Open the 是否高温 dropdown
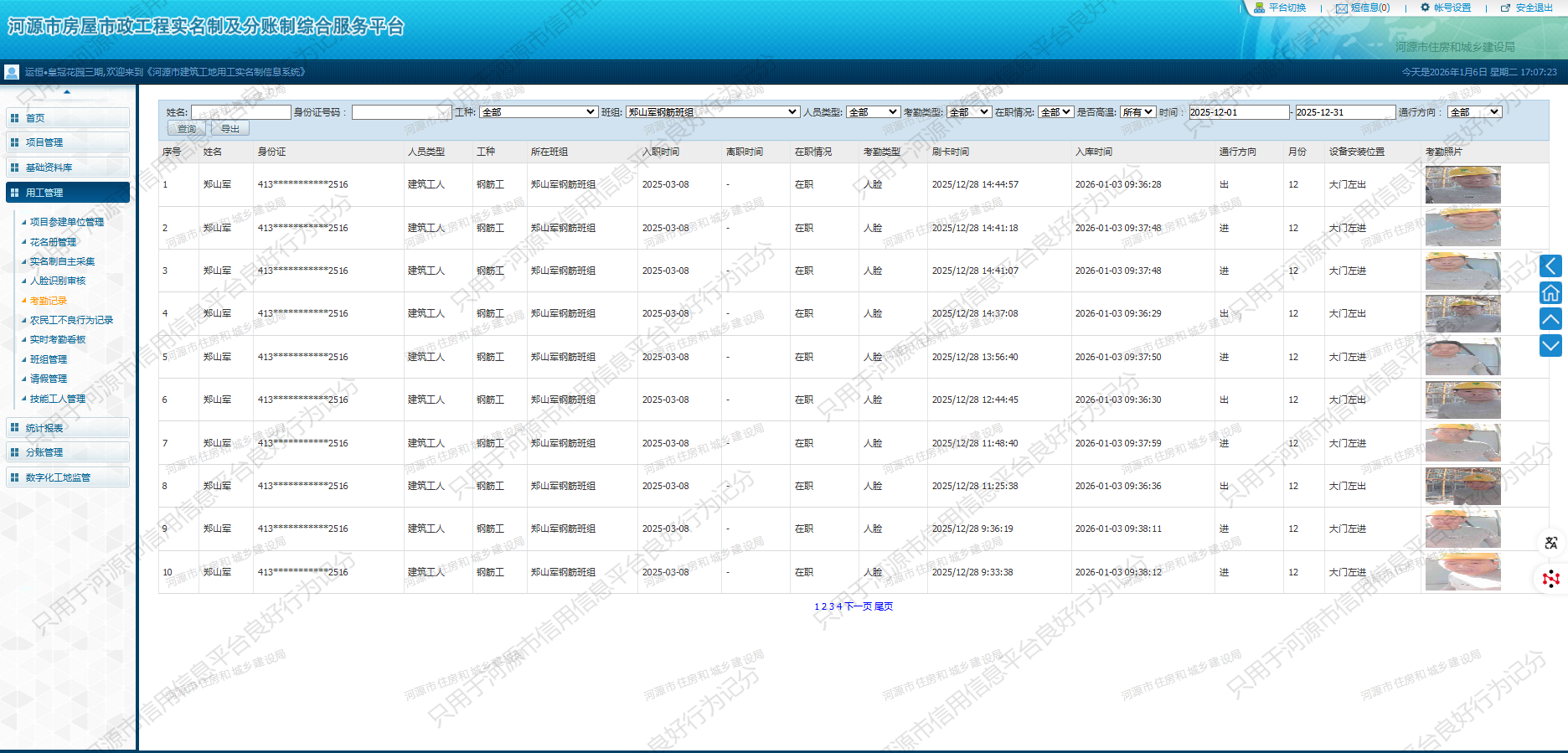This screenshot has width=1568, height=753. point(1138,112)
